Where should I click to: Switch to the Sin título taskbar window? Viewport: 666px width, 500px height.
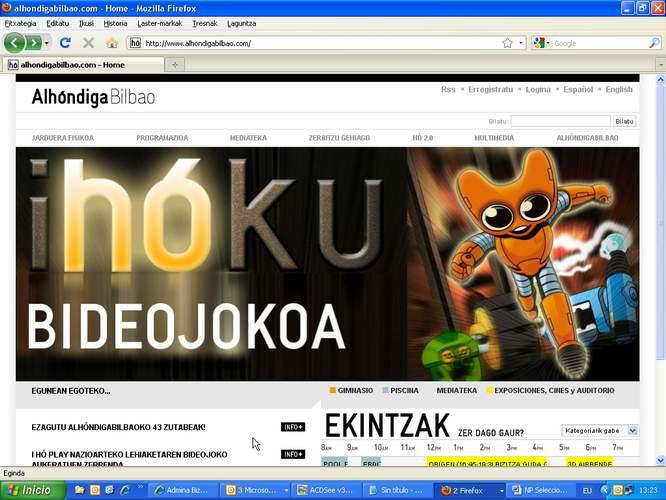pyautogui.click(x=398, y=490)
